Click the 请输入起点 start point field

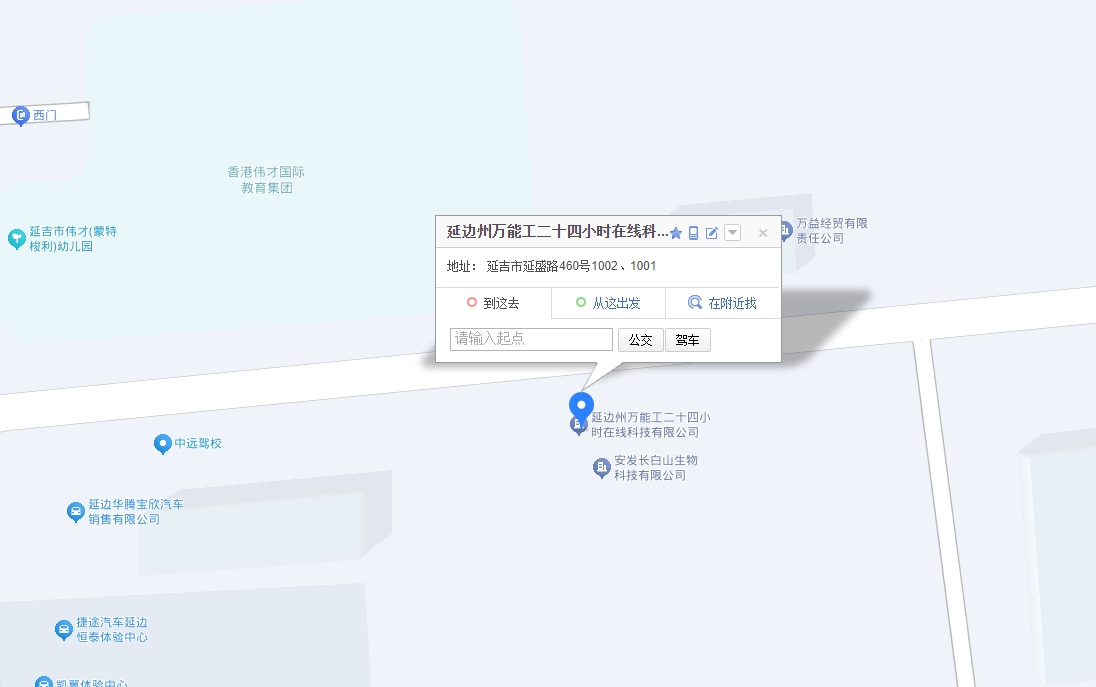531,340
